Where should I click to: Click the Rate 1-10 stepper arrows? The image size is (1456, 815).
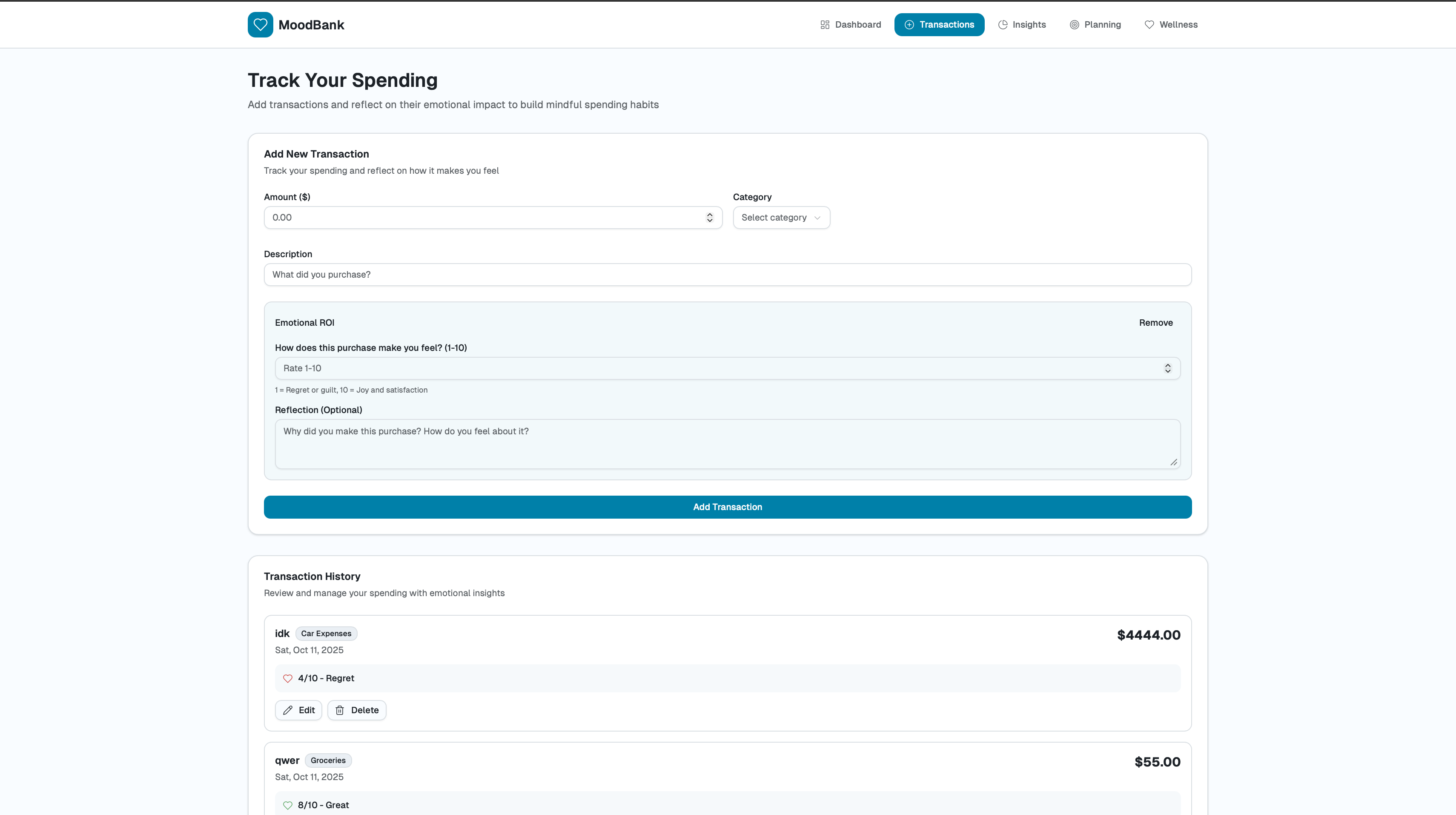point(1167,368)
